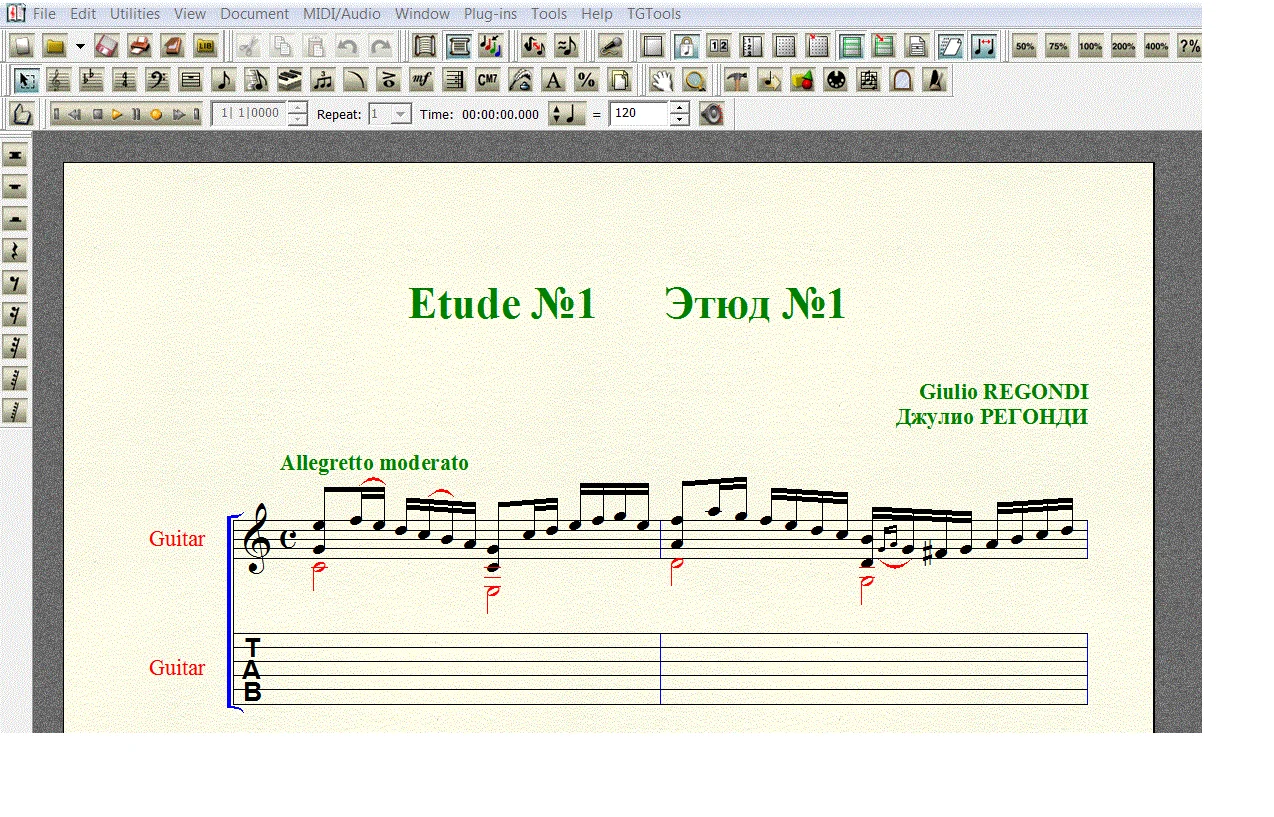Set zoom to 75%
1274x817 pixels.
coord(1058,46)
